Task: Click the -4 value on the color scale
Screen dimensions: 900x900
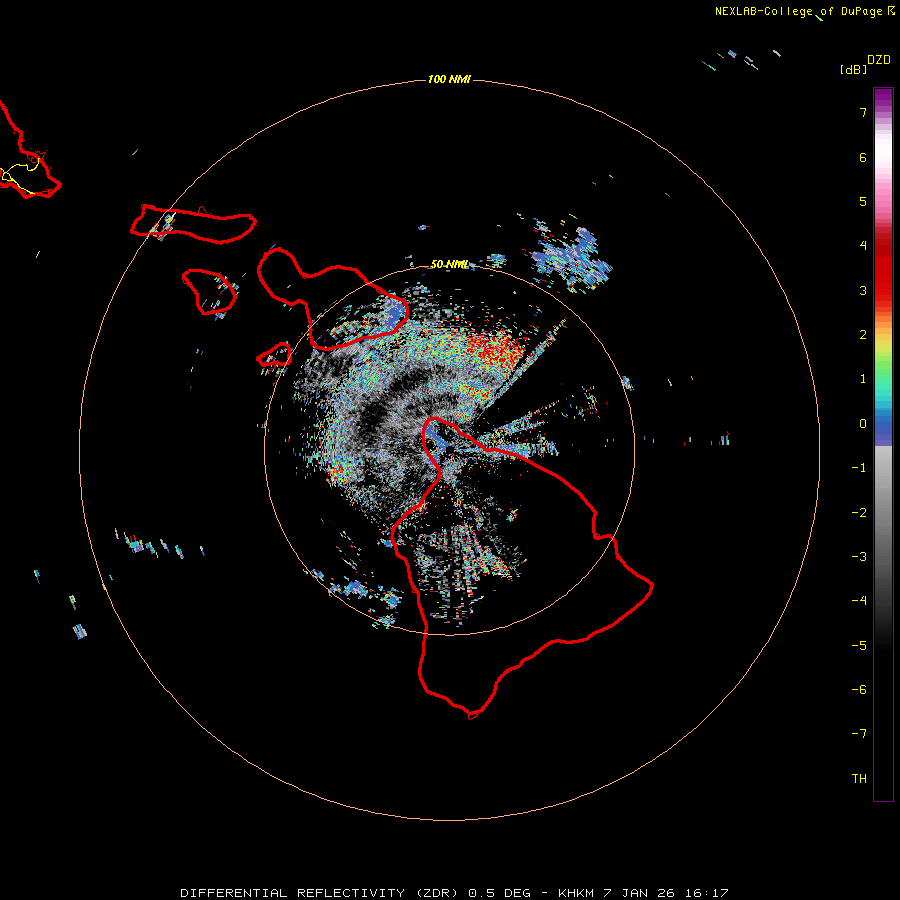Action: point(859,601)
